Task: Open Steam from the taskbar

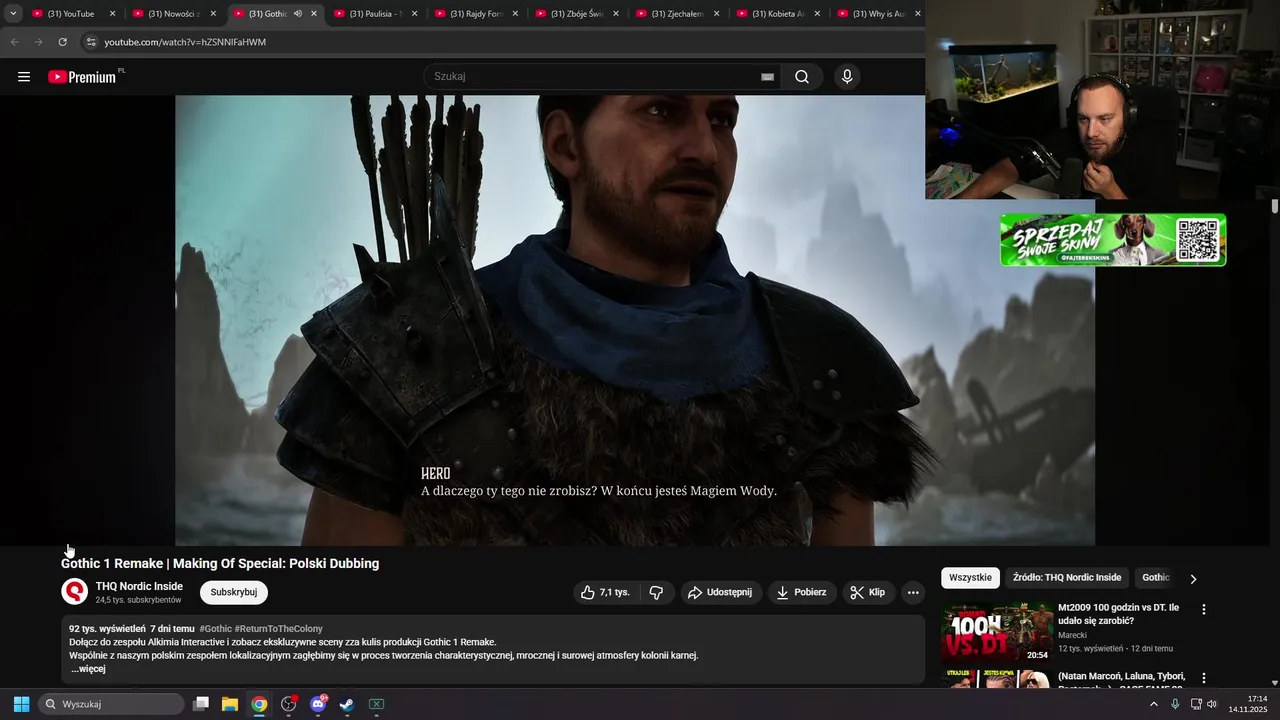Action: [x=346, y=704]
